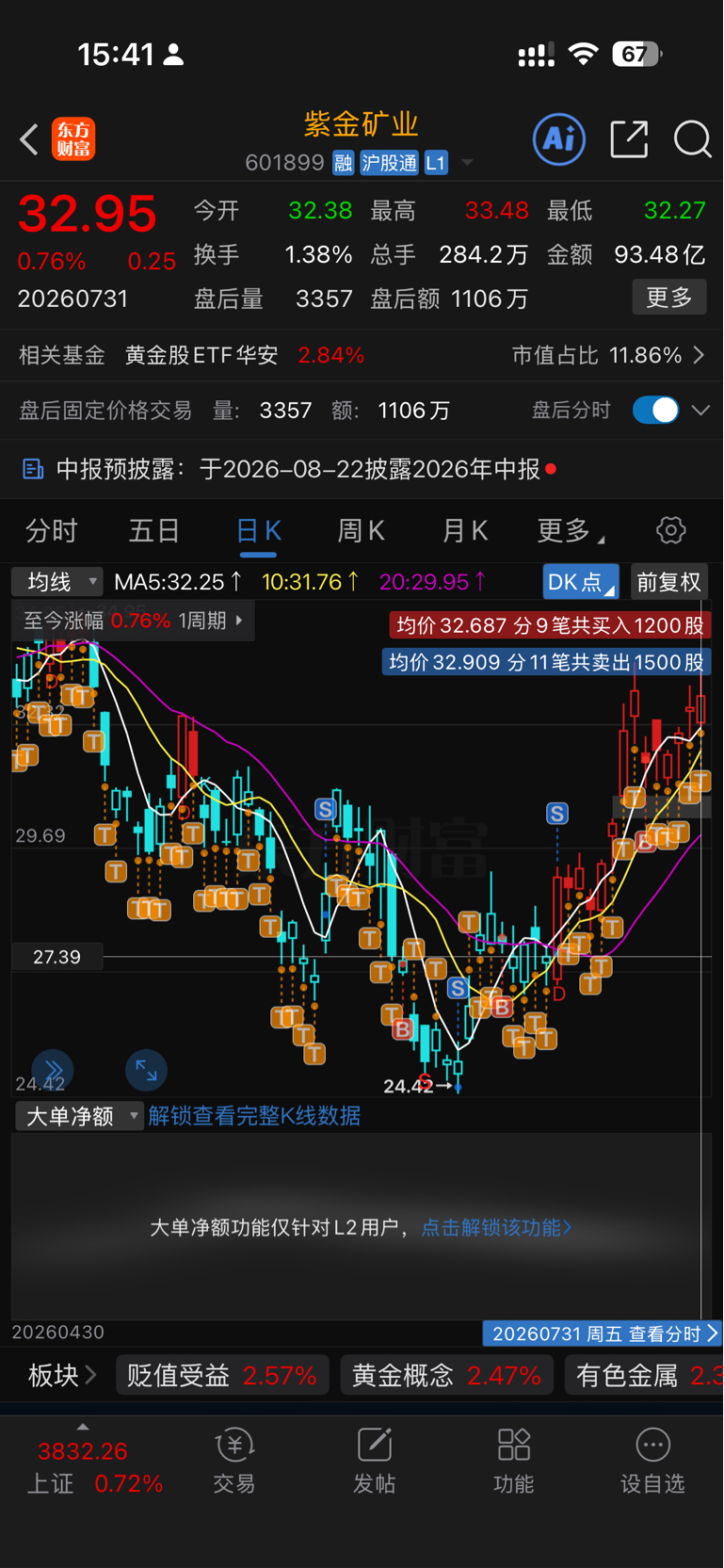Toggle the 盘后分时 switch
The height and width of the screenshot is (1568, 724).
pos(655,411)
